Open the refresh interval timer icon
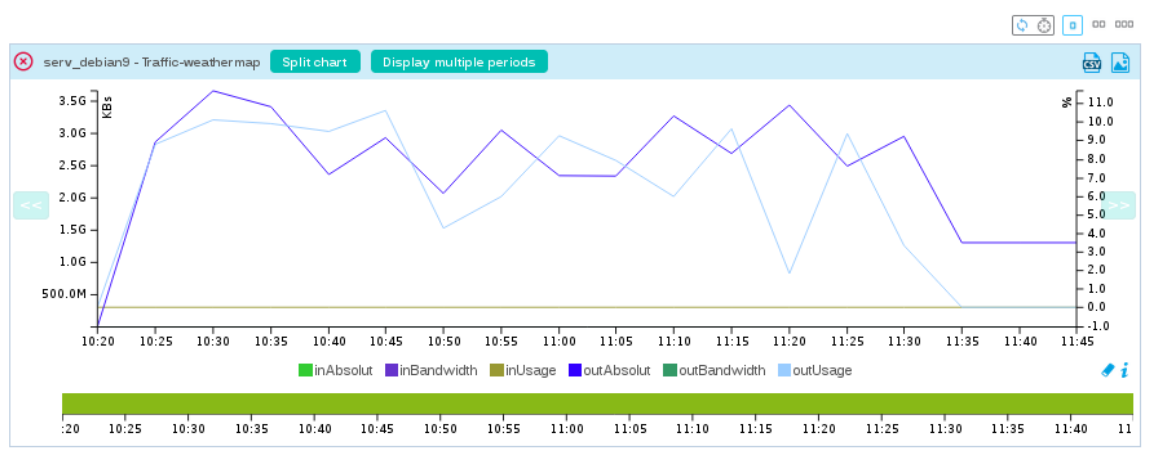The height and width of the screenshot is (463, 1156). click(x=1043, y=25)
